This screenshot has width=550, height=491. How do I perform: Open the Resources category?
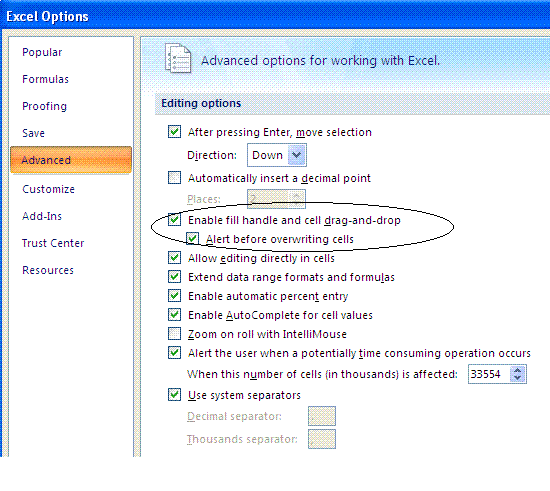pyautogui.click(x=48, y=270)
